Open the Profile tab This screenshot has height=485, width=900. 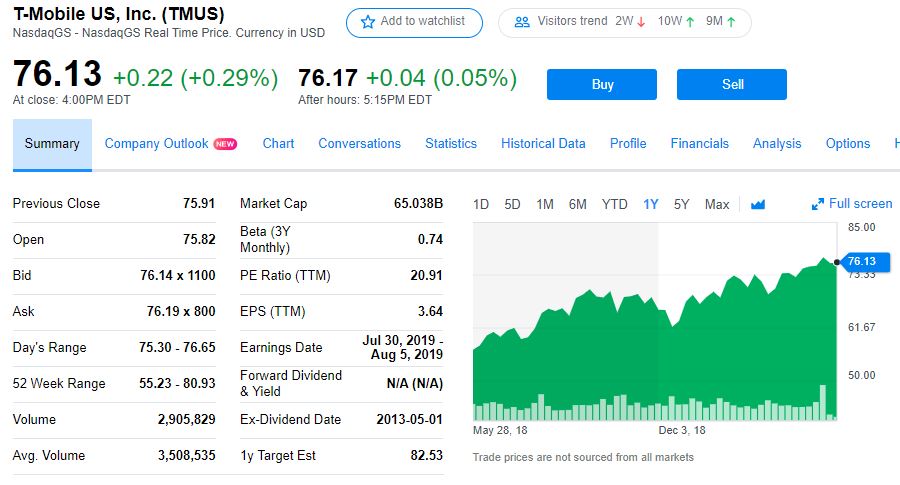click(x=628, y=143)
